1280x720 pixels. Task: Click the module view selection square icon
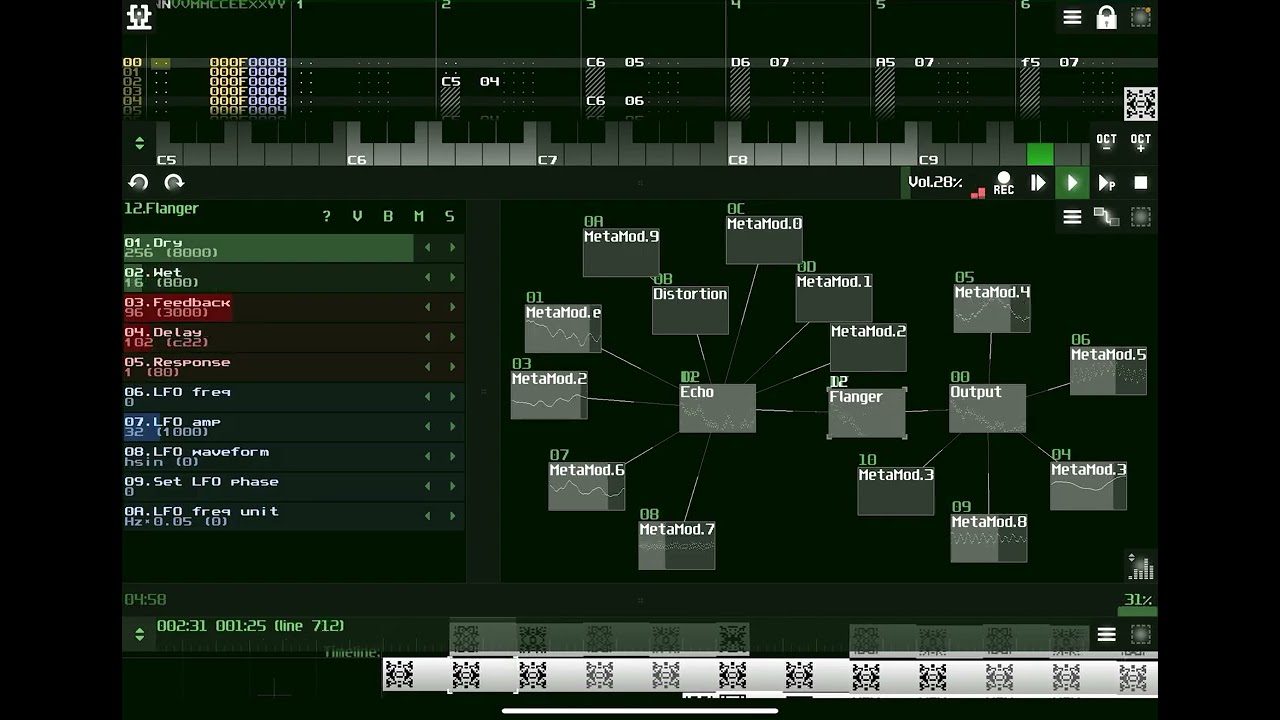pos(1141,217)
